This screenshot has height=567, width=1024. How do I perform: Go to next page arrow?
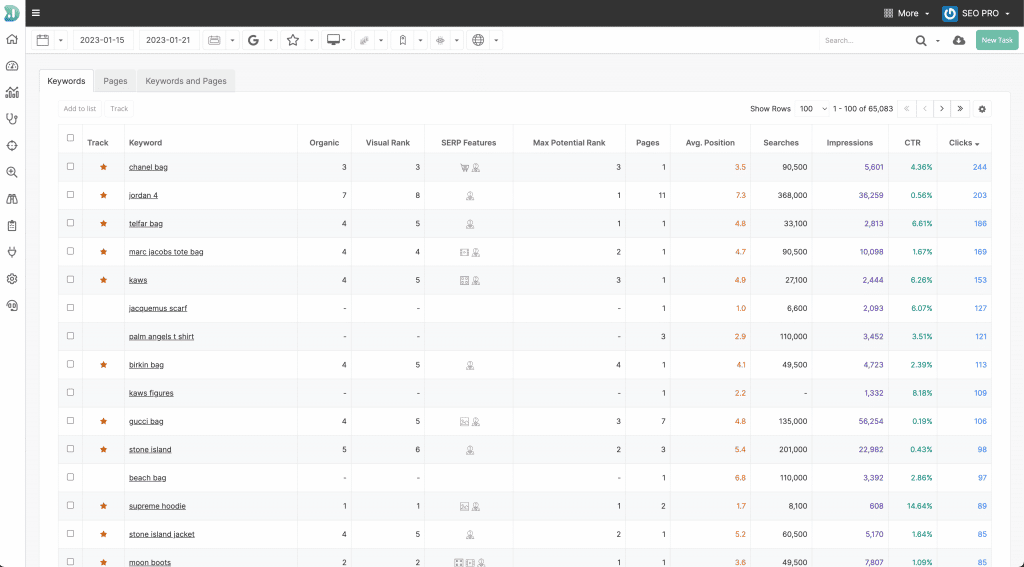pyautogui.click(x=942, y=109)
